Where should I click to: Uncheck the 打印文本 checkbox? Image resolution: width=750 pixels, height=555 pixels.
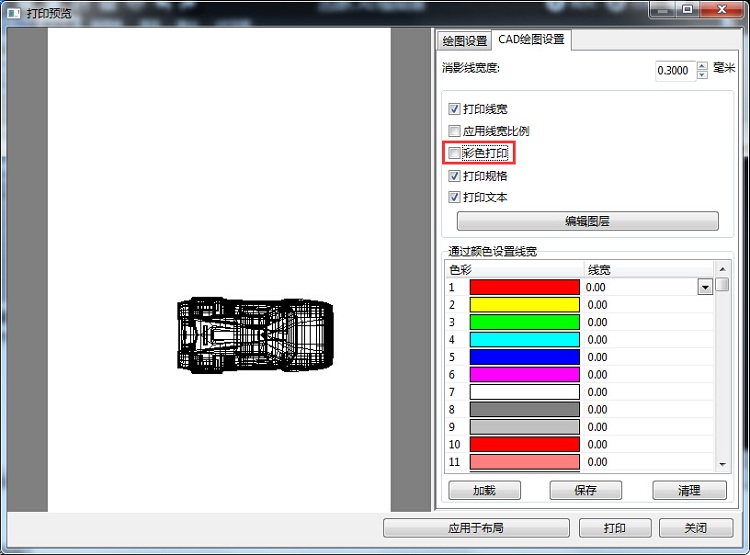[x=454, y=197]
